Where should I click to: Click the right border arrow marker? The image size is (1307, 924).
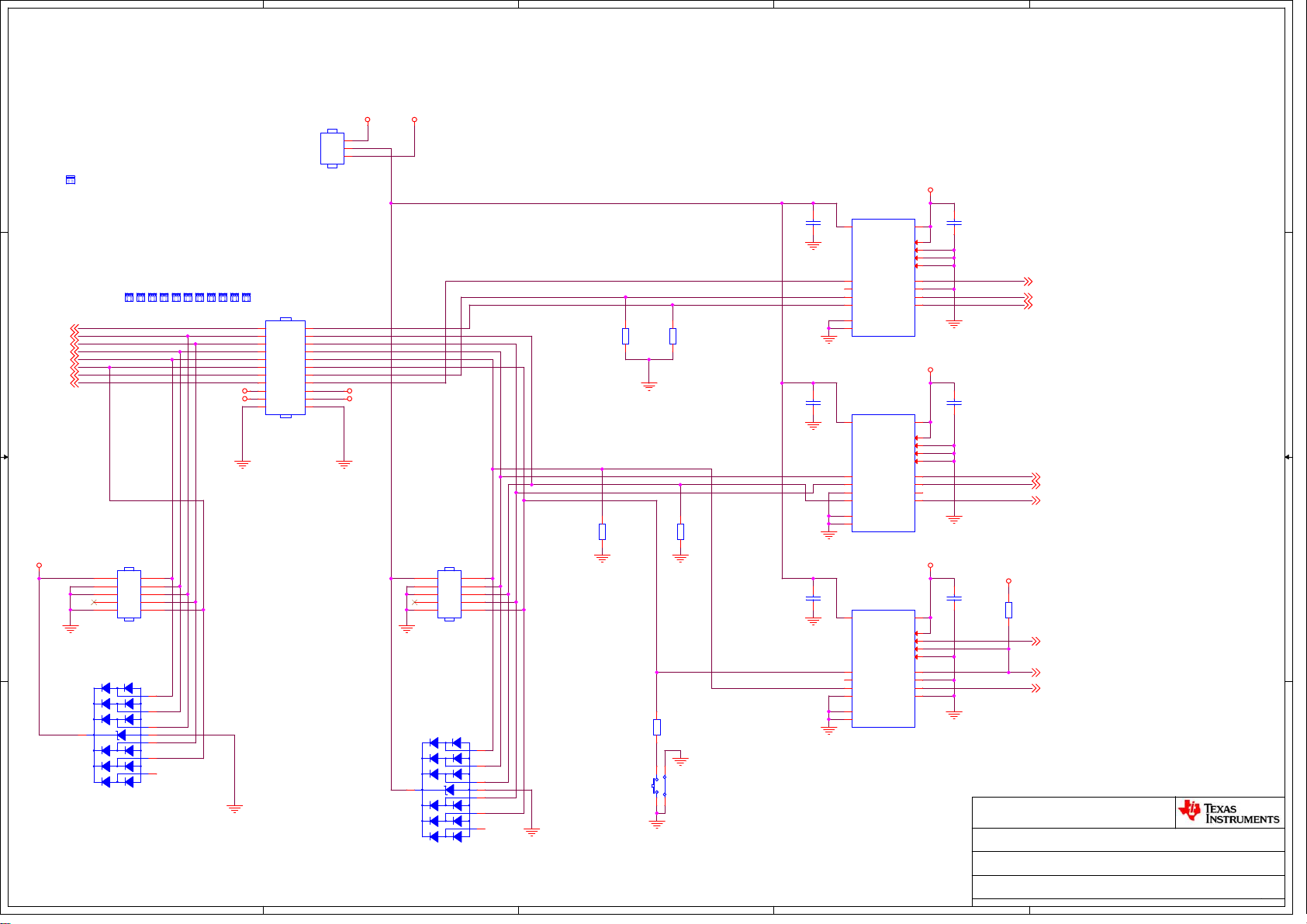point(1288,457)
